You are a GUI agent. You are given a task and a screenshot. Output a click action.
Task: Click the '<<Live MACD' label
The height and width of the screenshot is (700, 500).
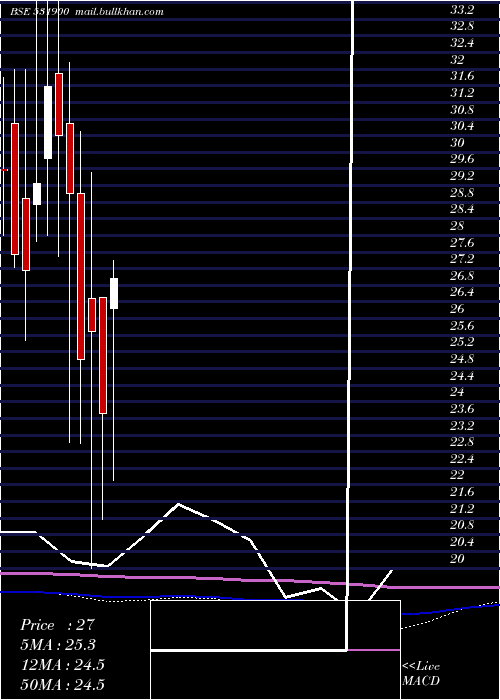coord(421,674)
